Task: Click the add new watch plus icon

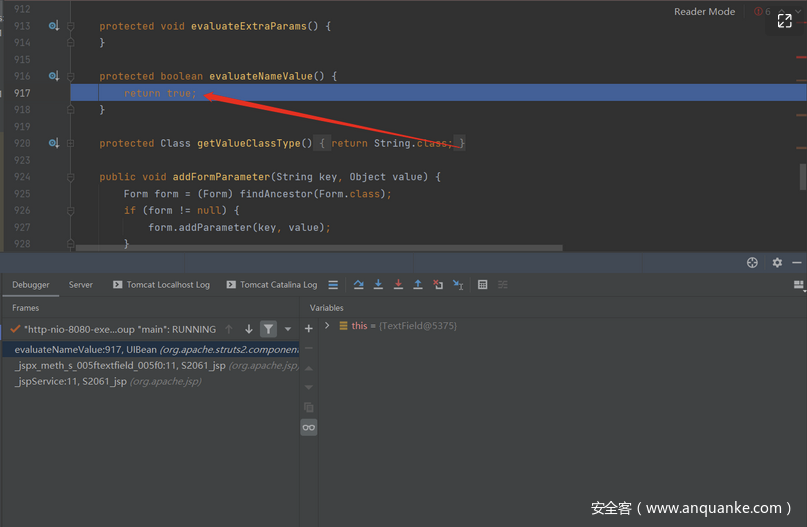Action: (309, 328)
